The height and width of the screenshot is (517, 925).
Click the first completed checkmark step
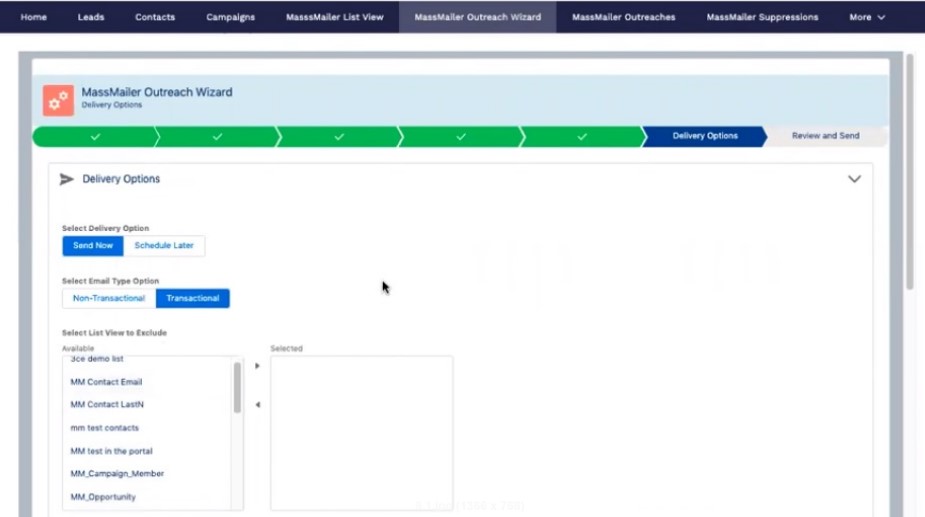(x=95, y=136)
